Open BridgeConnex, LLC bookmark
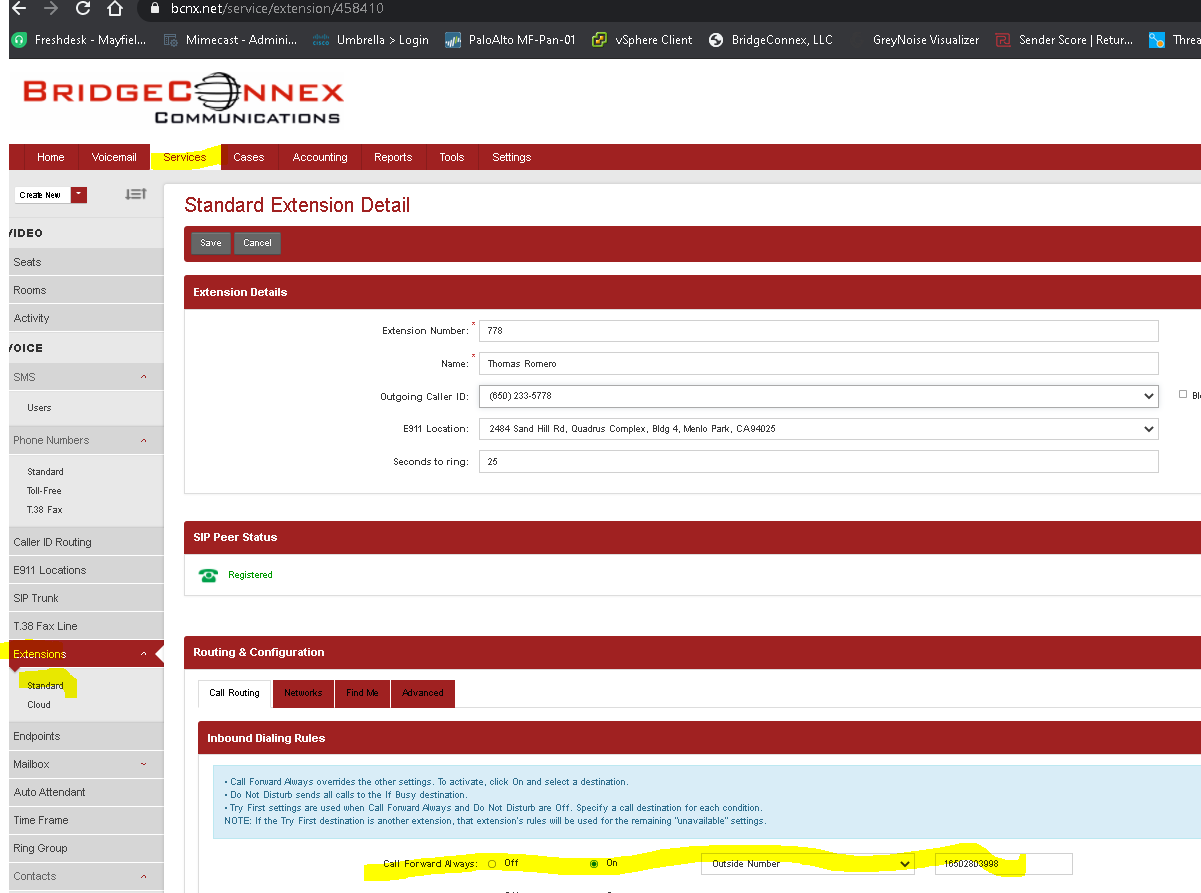 pos(770,40)
